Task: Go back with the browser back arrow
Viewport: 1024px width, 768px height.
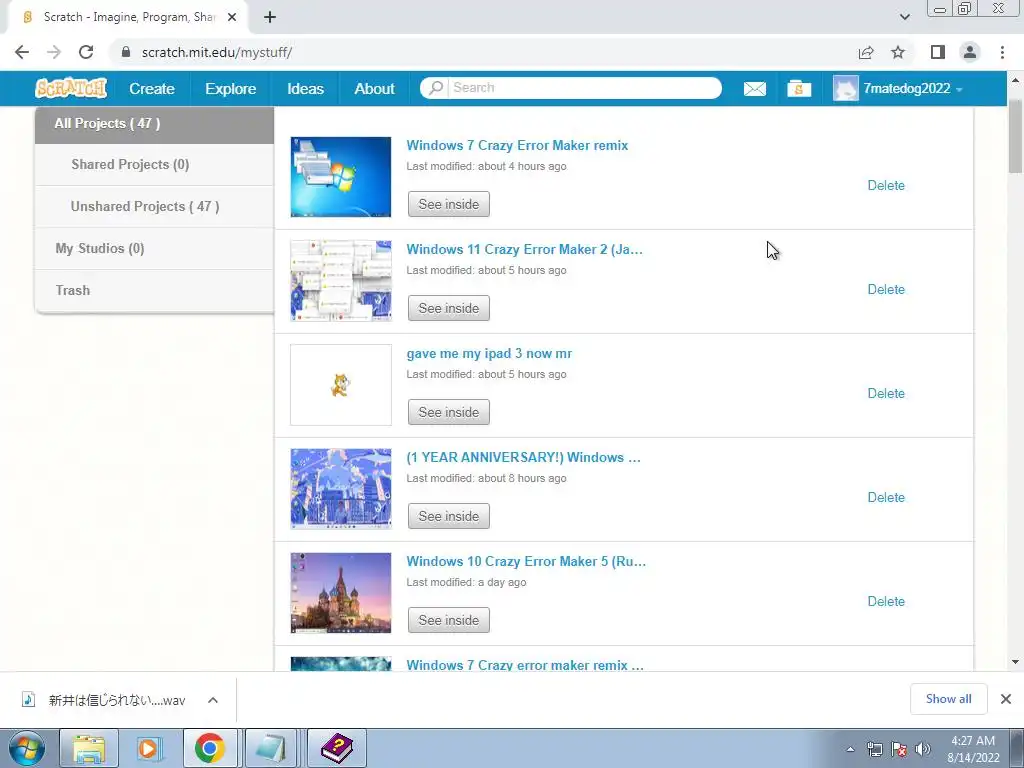Action: [x=22, y=52]
